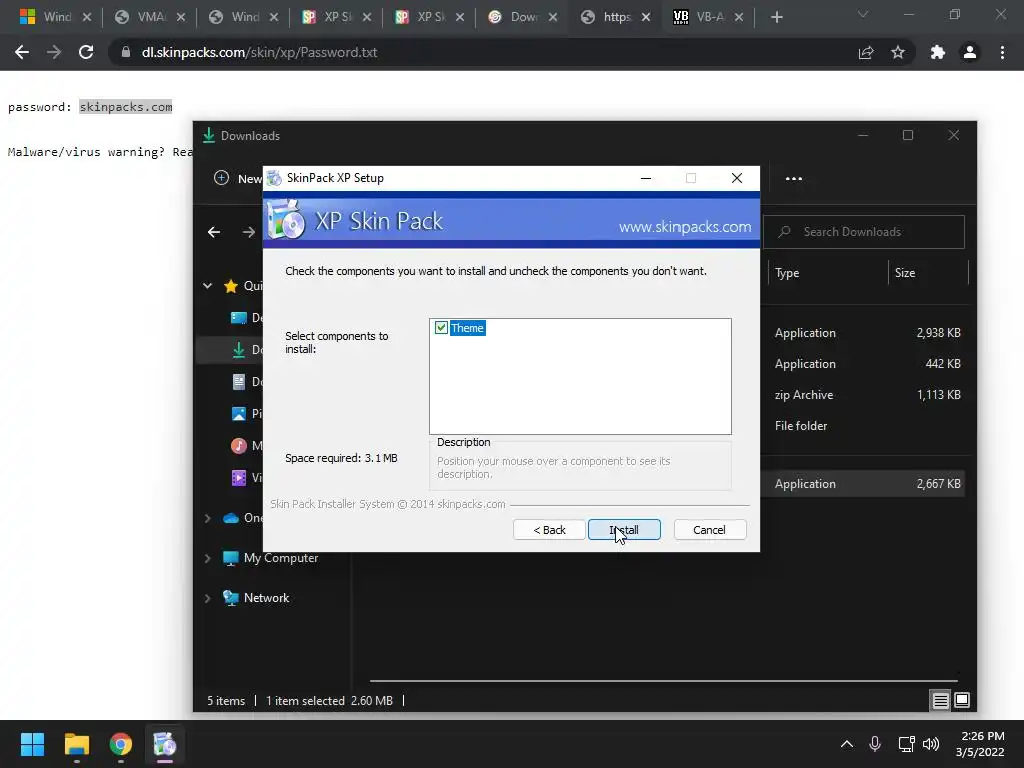Click www.skinpacks.com in the setup banner
Screen dimensions: 1024x768
684,227
